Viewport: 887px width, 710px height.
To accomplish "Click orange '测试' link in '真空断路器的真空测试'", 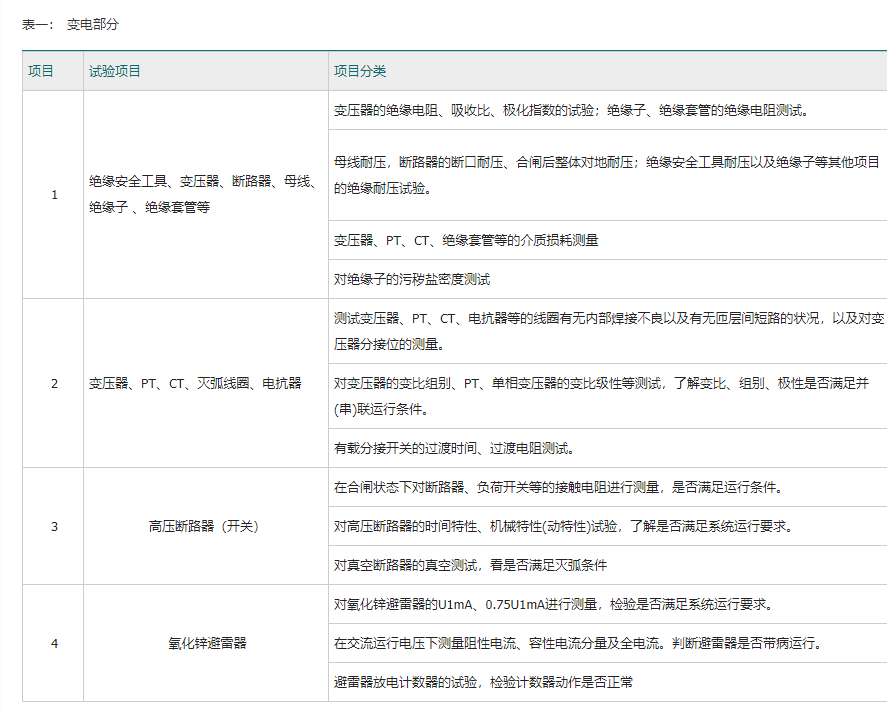I will 464,565.
